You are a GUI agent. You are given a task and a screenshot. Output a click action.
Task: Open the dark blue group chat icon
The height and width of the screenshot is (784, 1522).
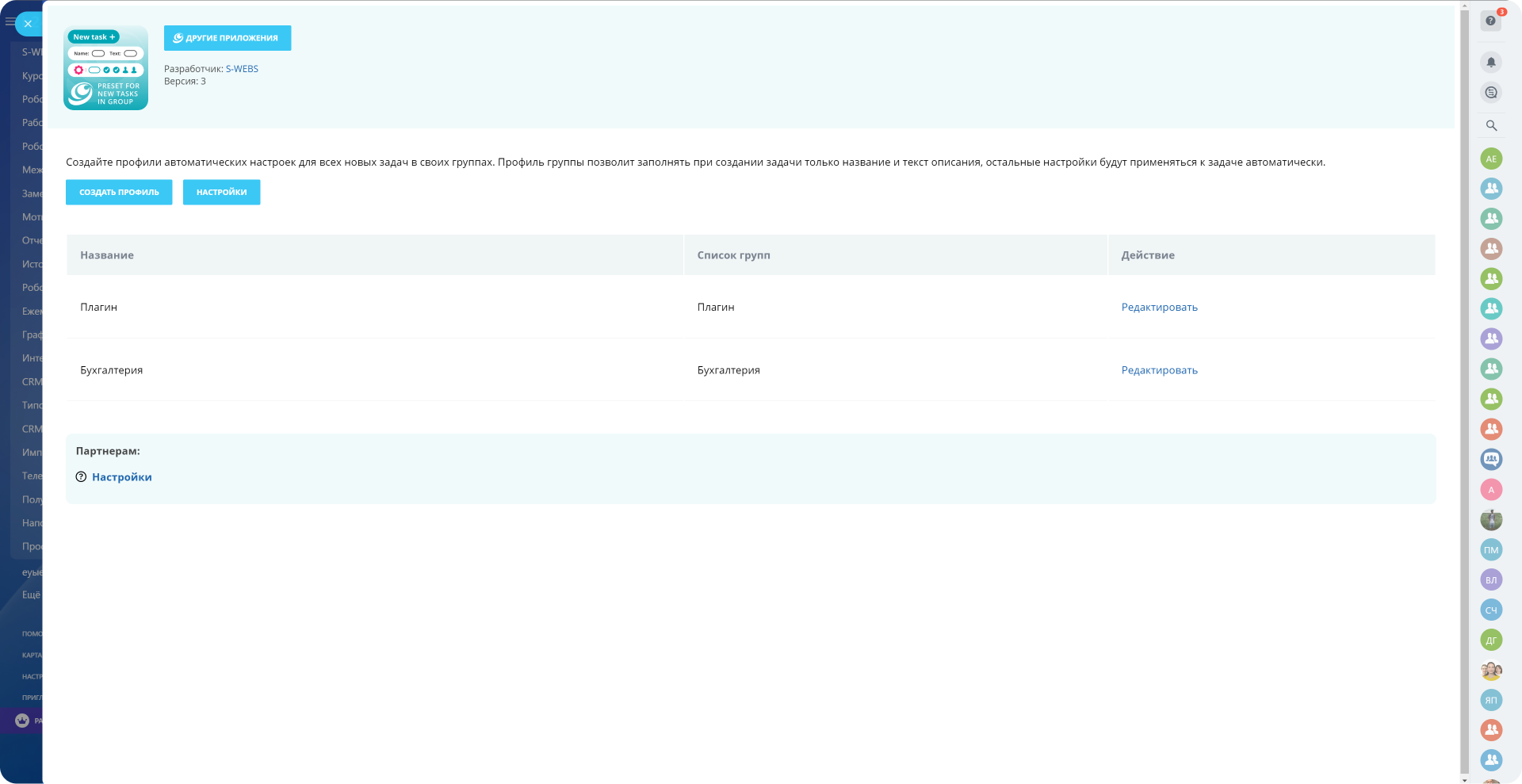click(1491, 459)
